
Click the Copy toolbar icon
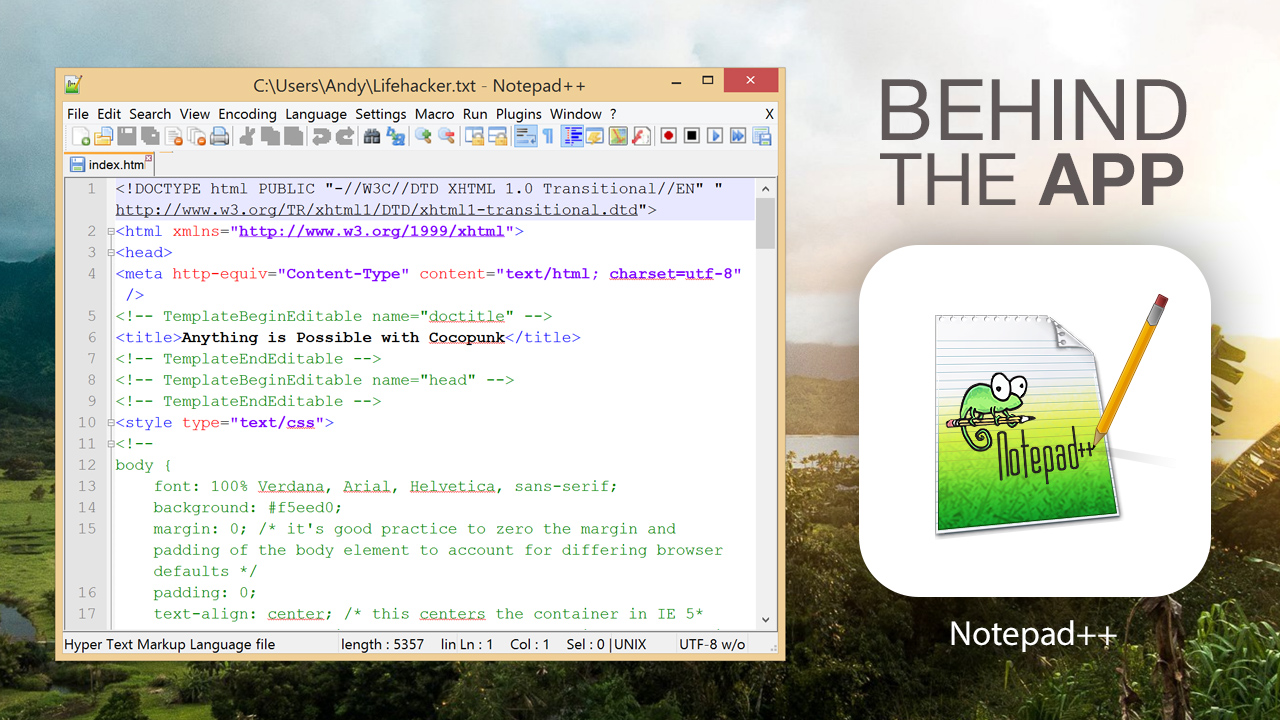(270, 136)
